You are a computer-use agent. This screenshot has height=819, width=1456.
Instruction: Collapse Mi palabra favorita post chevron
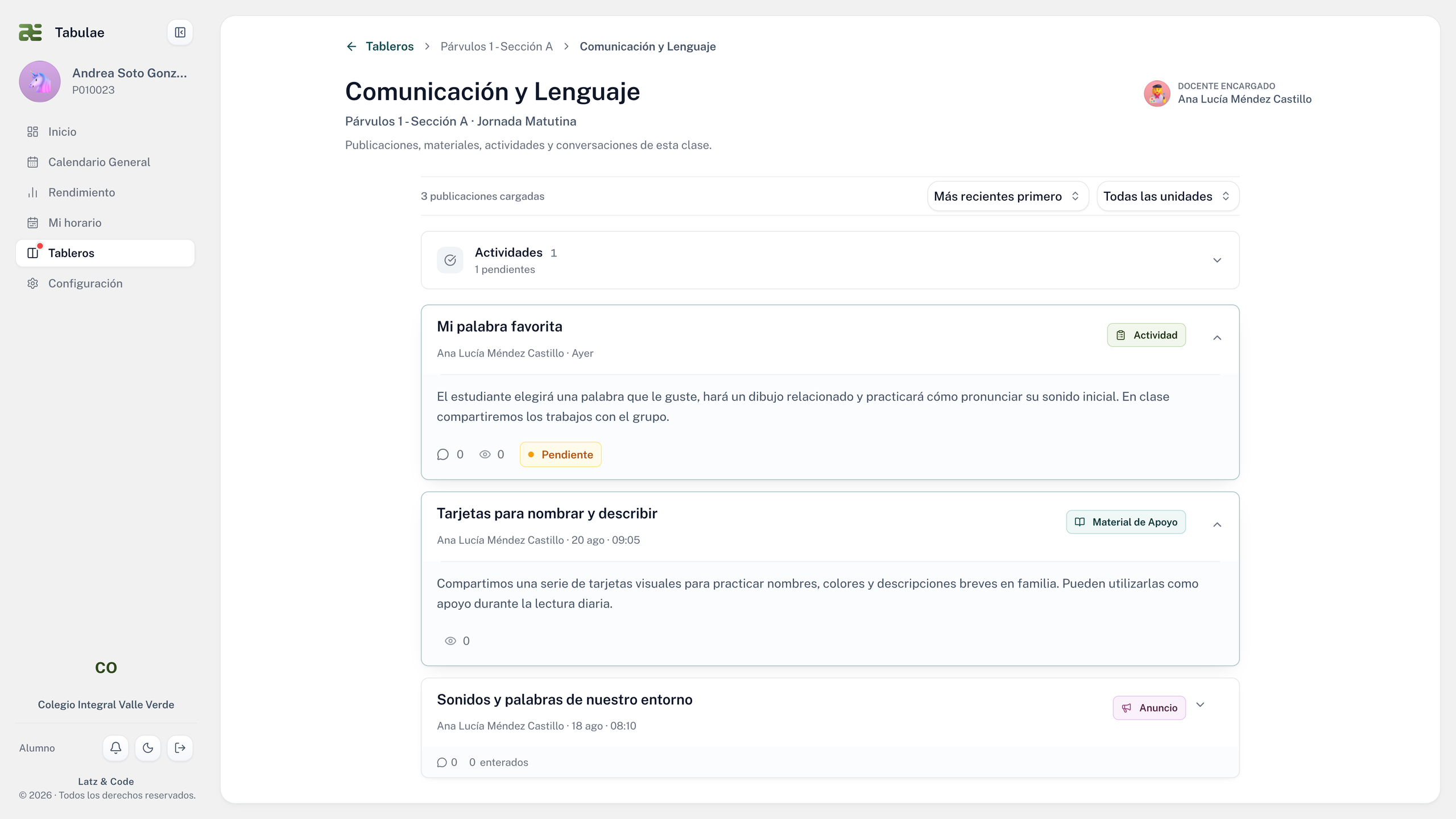click(x=1217, y=338)
